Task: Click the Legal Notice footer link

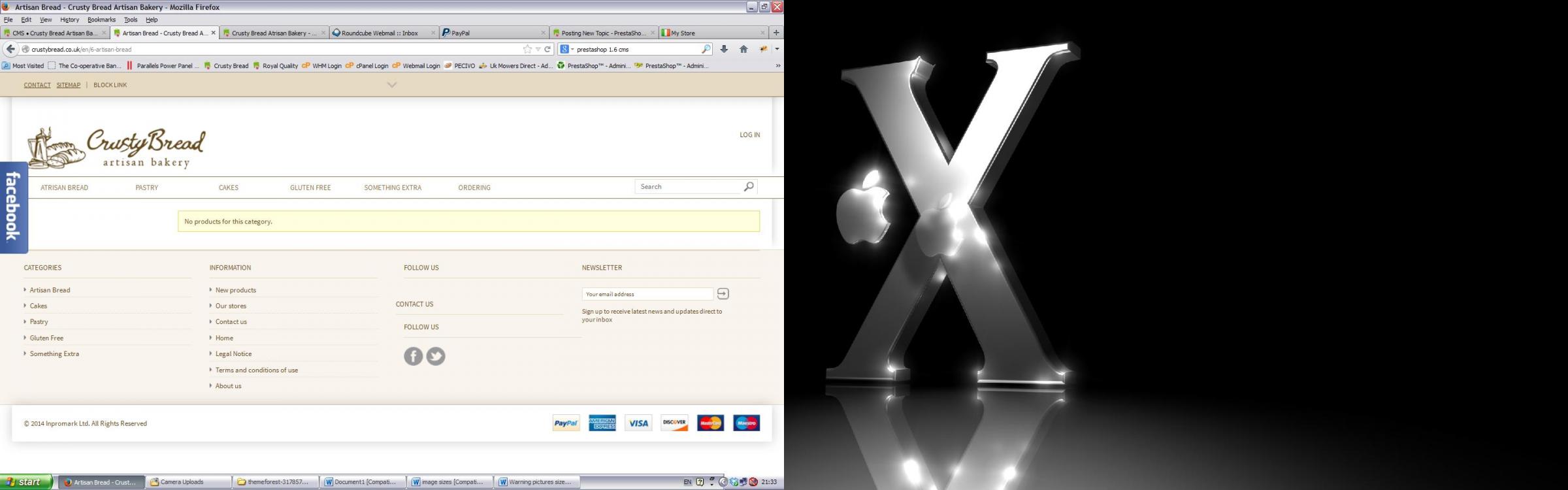Action: [233, 353]
